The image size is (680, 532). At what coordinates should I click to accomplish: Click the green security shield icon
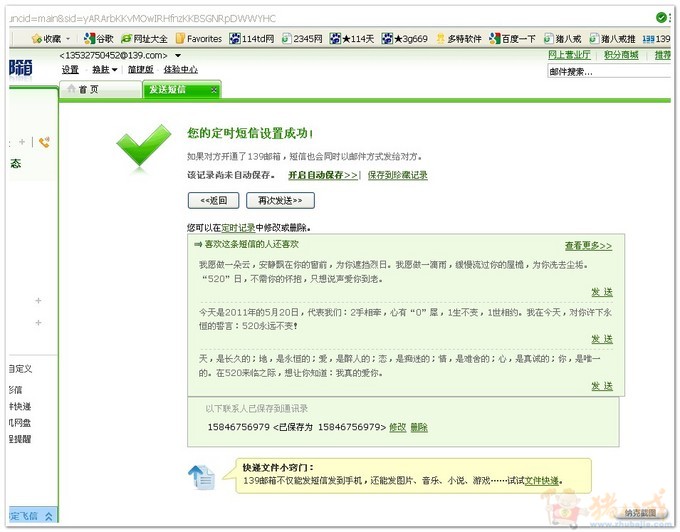pos(661,17)
